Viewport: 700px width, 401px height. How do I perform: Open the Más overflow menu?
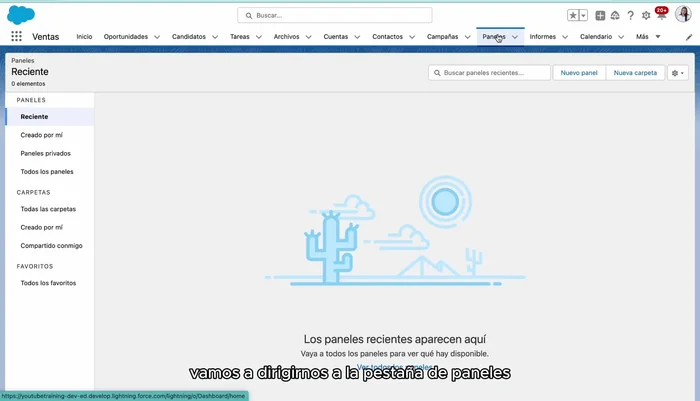(648, 37)
